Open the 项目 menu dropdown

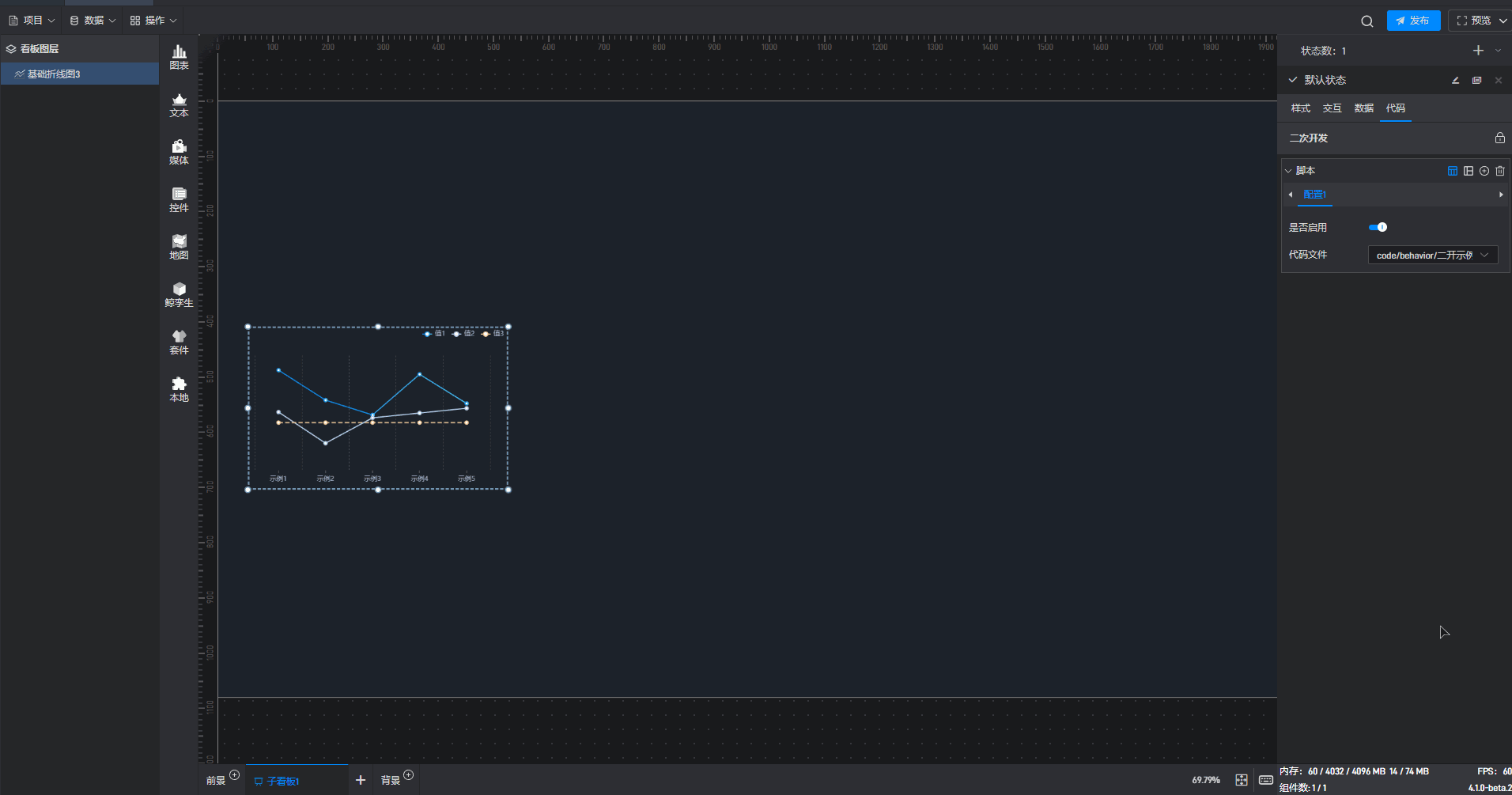(32, 21)
